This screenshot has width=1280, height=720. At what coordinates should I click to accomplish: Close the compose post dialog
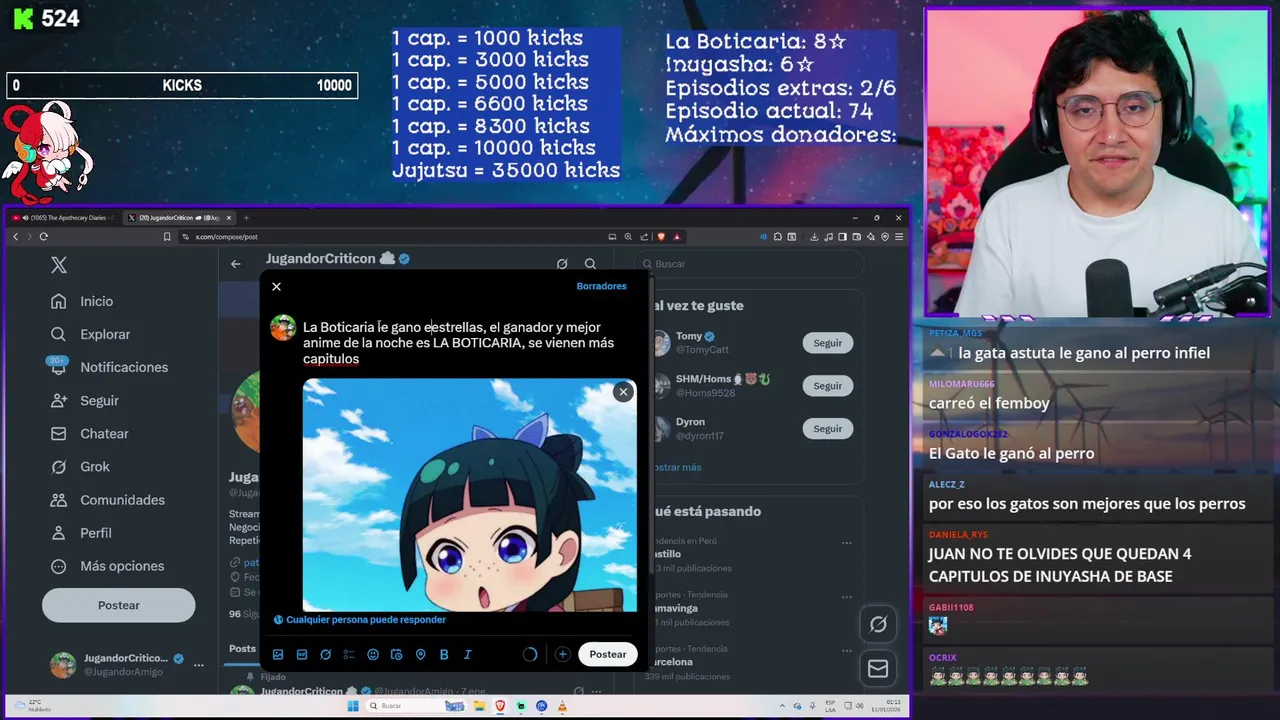coord(276,287)
